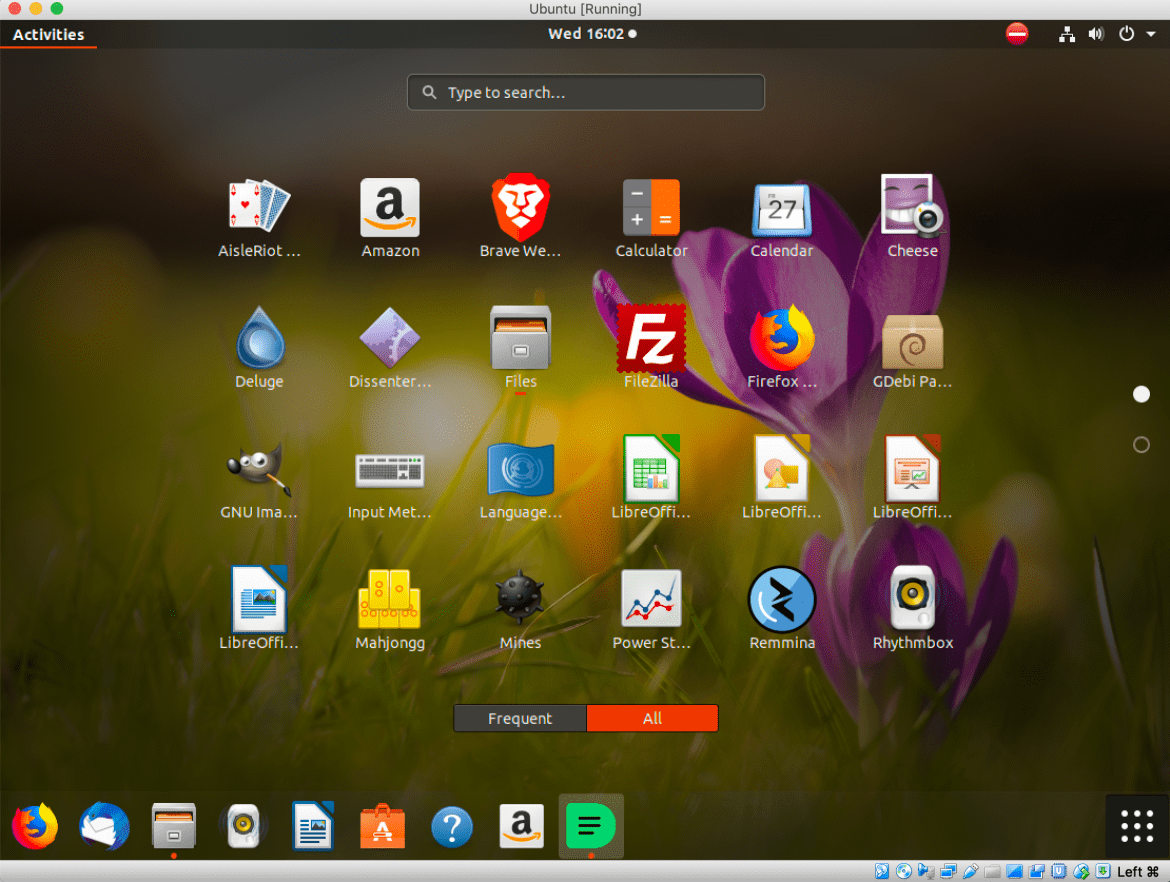
Task: Launch Language Support
Action: [x=520, y=478]
